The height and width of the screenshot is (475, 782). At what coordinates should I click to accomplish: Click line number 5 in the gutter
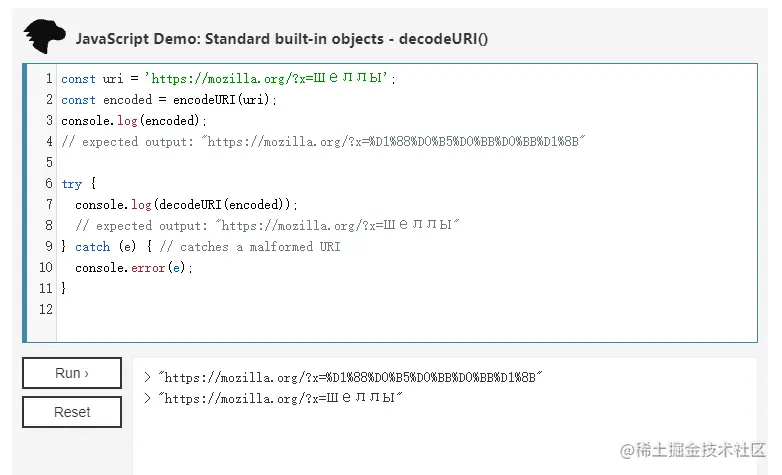(x=46, y=162)
